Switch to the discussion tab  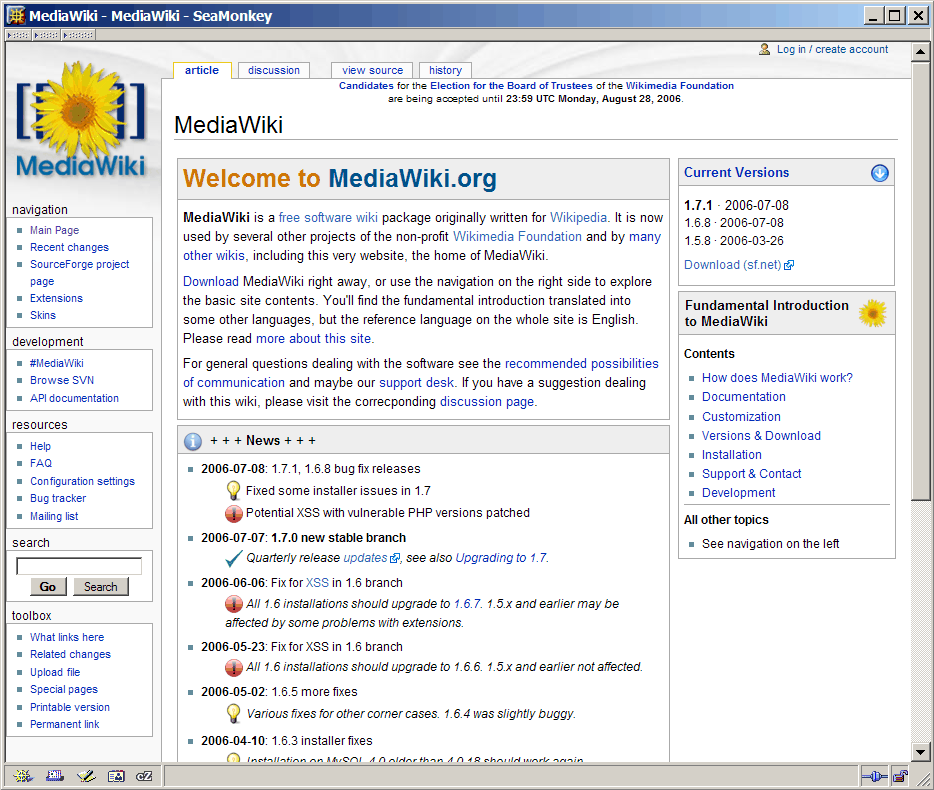pyautogui.click(x=274, y=70)
